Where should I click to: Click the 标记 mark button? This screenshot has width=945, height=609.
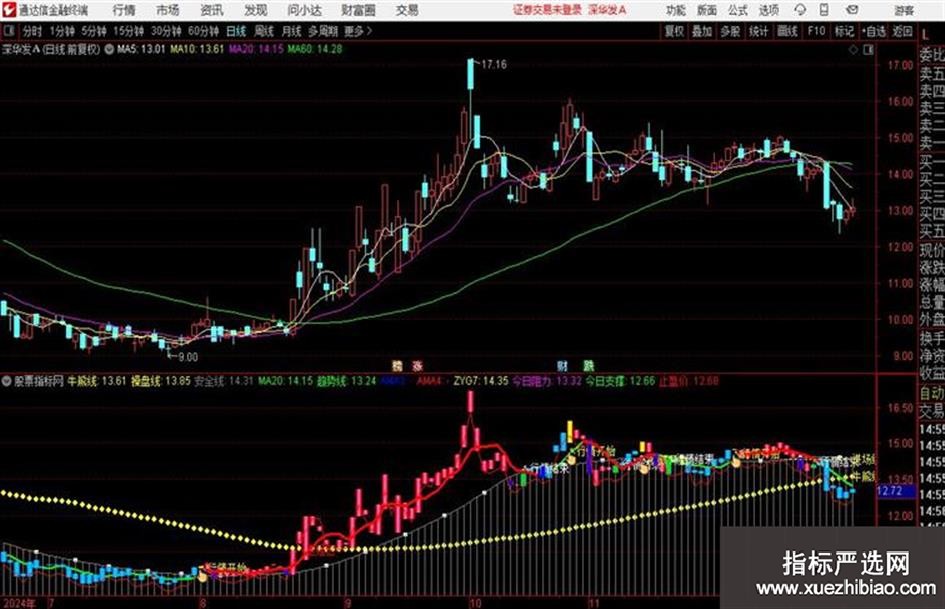point(844,31)
